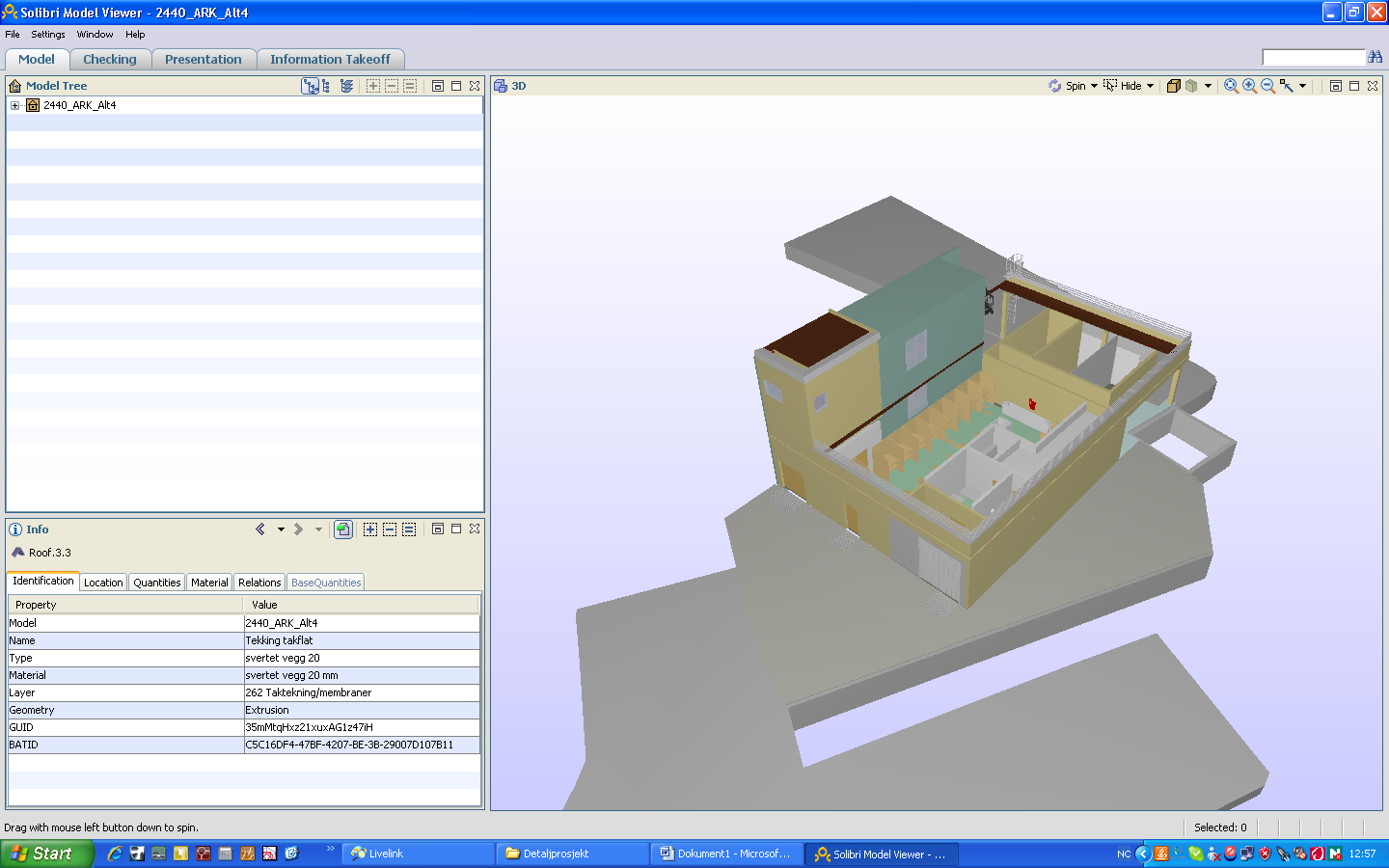Image resolution: width=1389 pixels, height=868 pixels.
Task: Open the BaseQuantities tab
Action: tap(326, 583)
